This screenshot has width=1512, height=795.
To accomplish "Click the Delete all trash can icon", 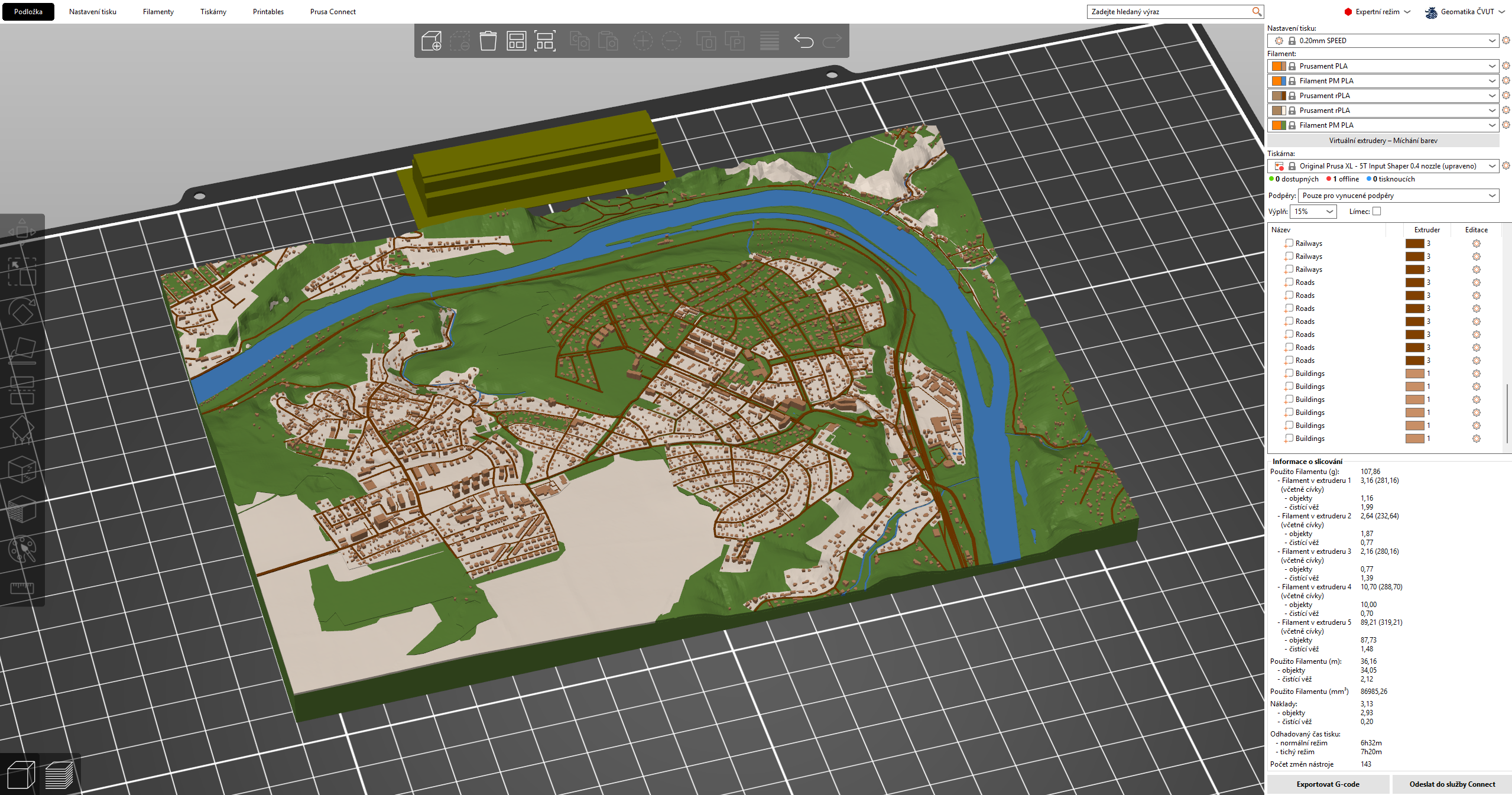I will click(488, 41).
